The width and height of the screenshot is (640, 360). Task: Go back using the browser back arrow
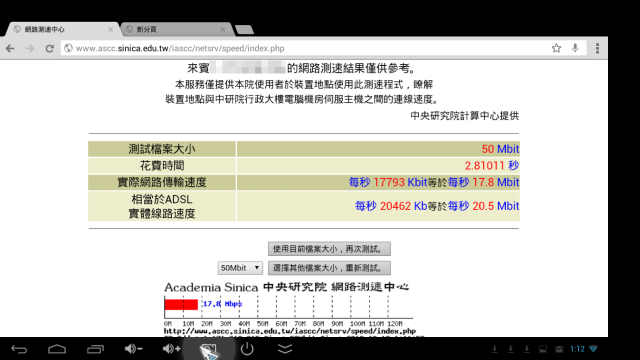point(10,49)
